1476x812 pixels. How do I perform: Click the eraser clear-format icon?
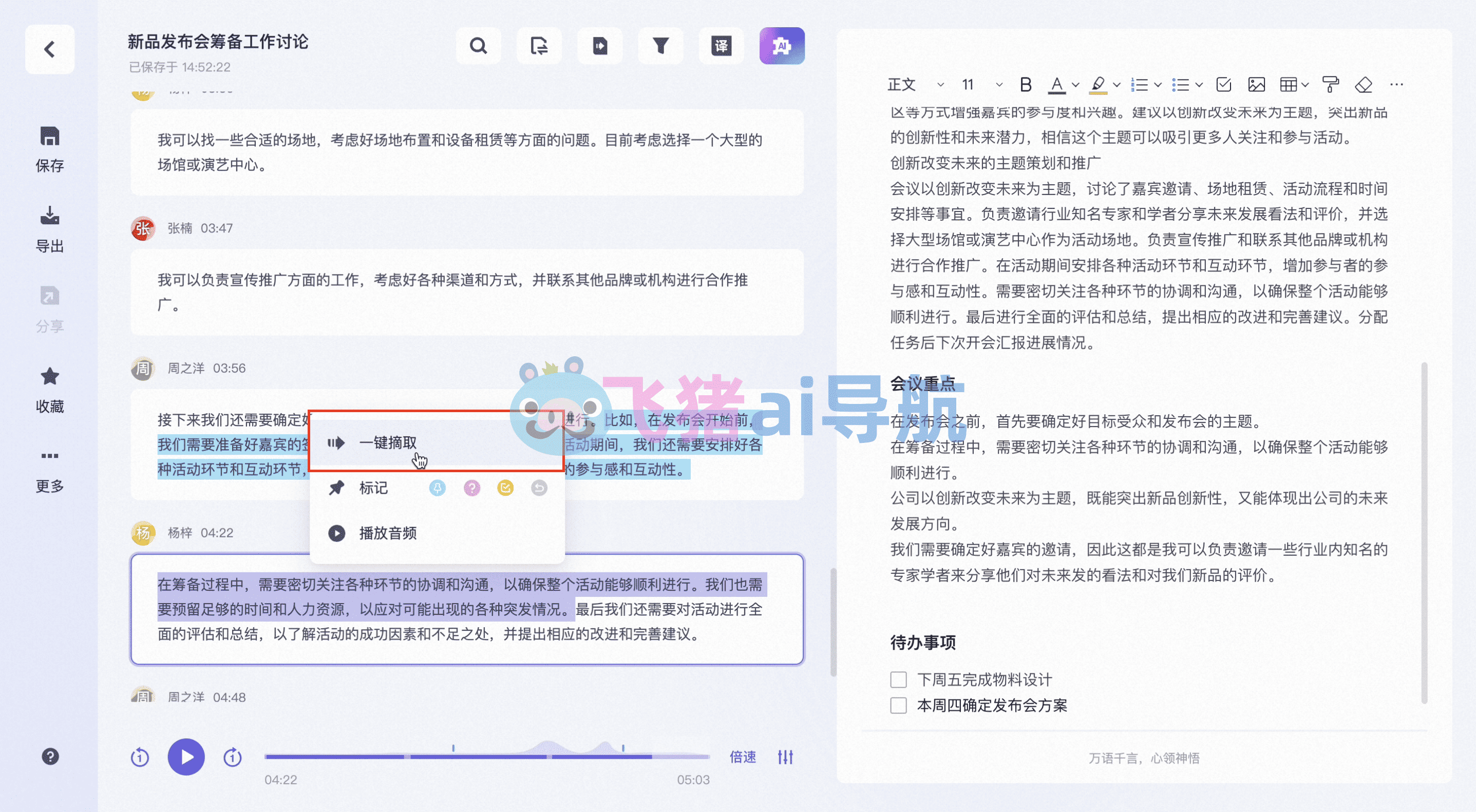click(1364, 85)
